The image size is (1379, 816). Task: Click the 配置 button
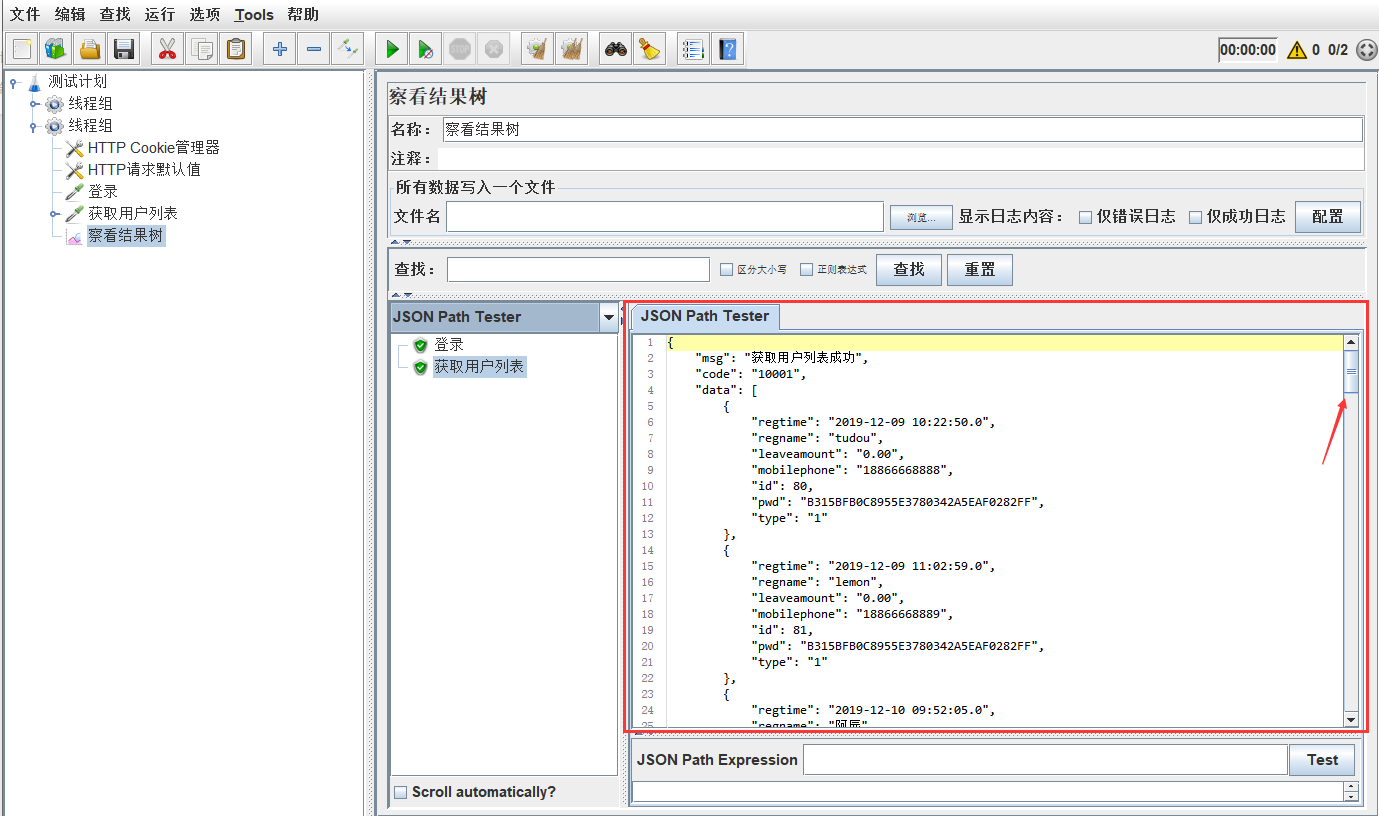pos(1327,217)
